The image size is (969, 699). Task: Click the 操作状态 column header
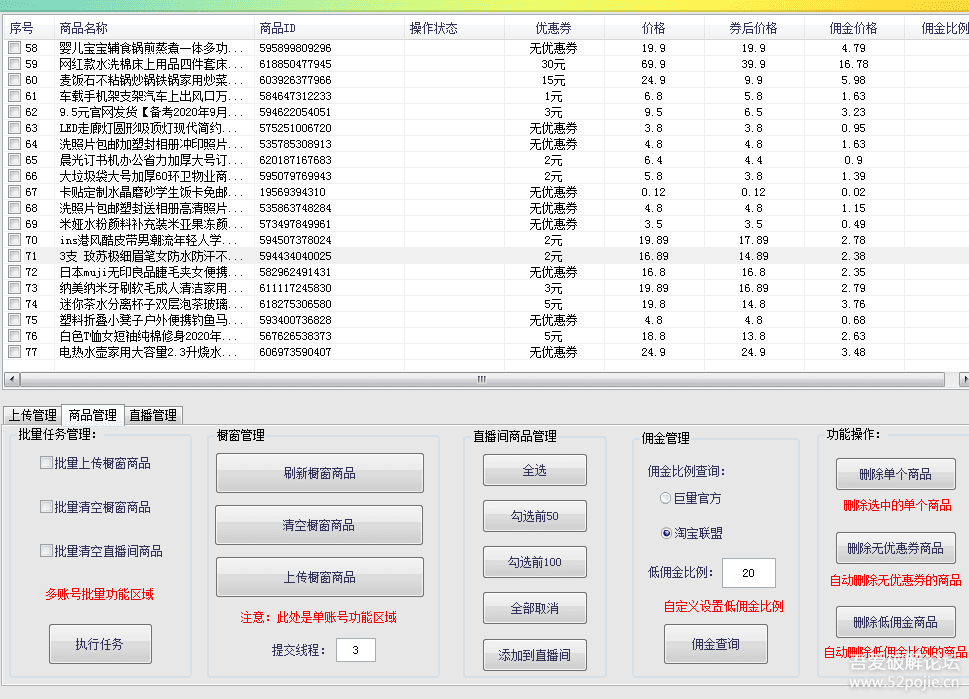454,28
